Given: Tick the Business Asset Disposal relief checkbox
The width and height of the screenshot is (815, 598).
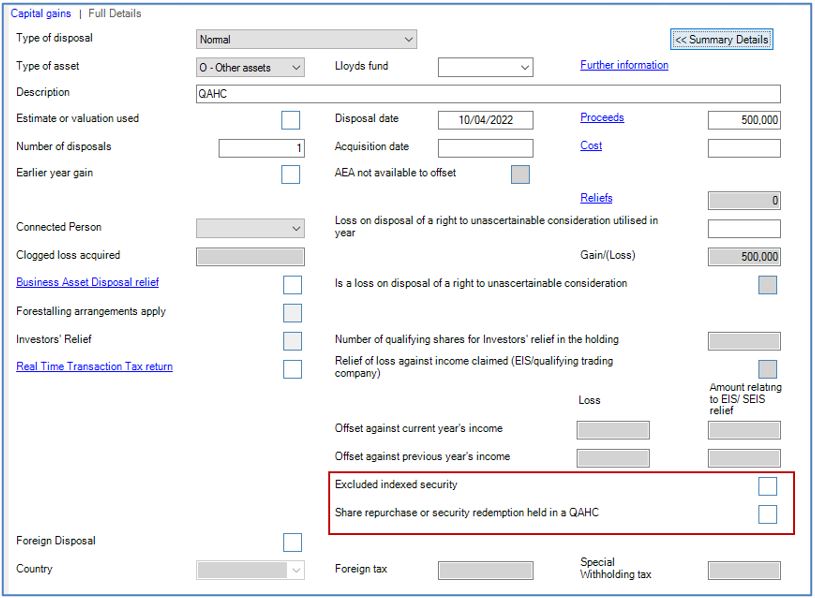Looking at the screenshot, I should point(293,285).
